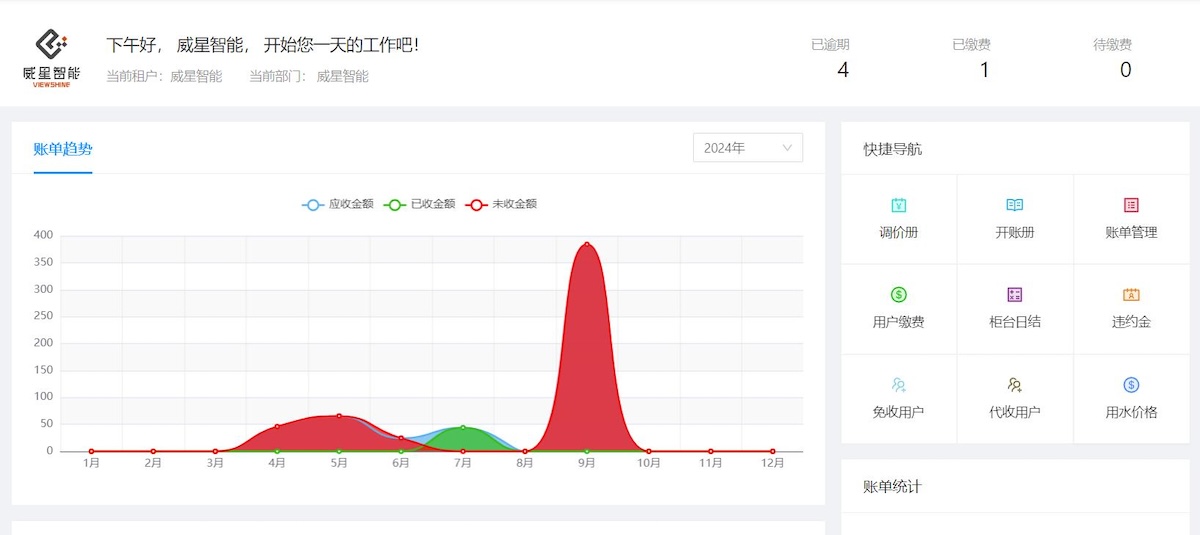
Task: Toggle 已收金额 series in chart legend
Action: [419, 204]
